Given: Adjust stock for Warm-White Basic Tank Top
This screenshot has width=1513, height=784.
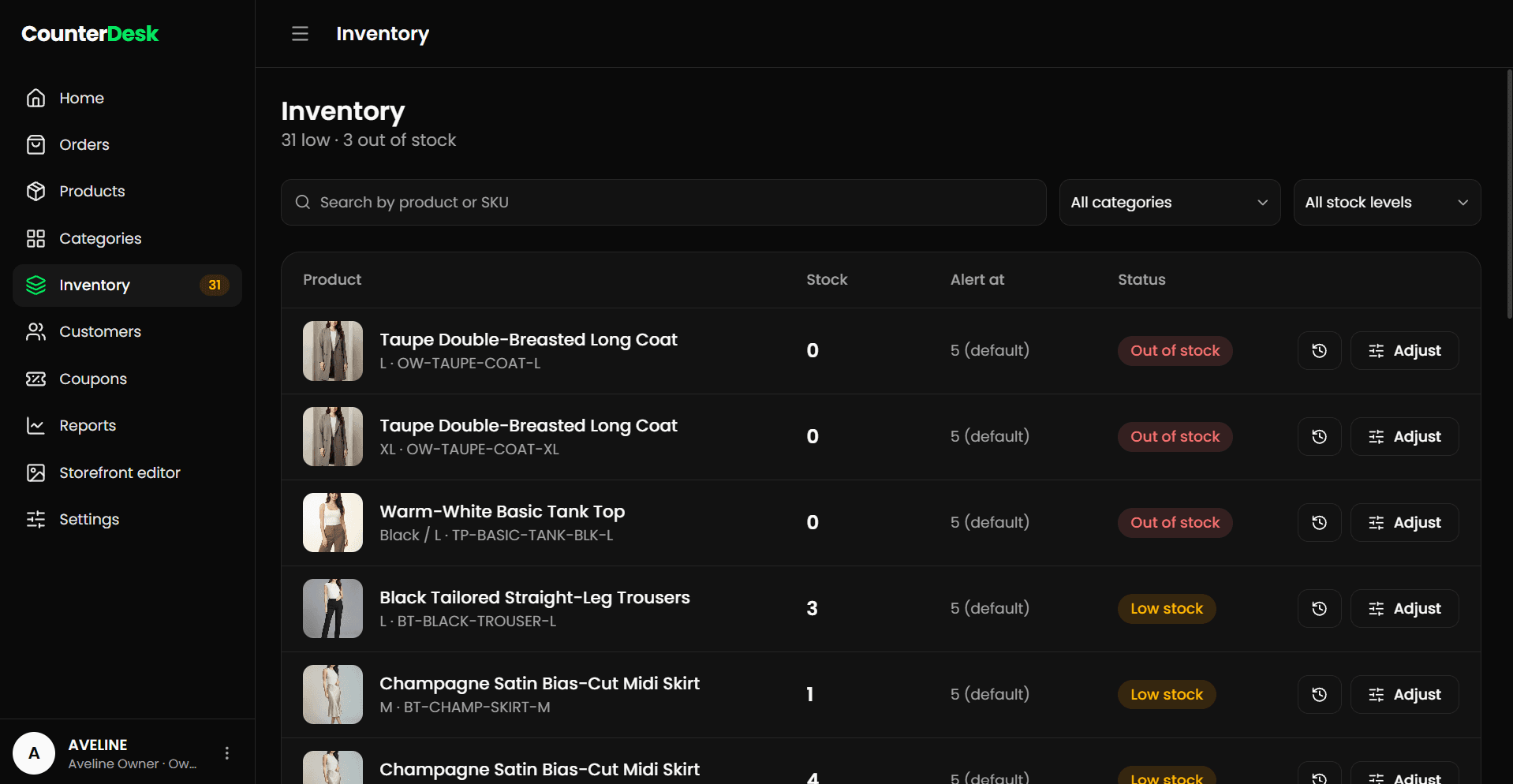Looking at the screenshot, I should pyautogui.click(x=1404, y=523).
